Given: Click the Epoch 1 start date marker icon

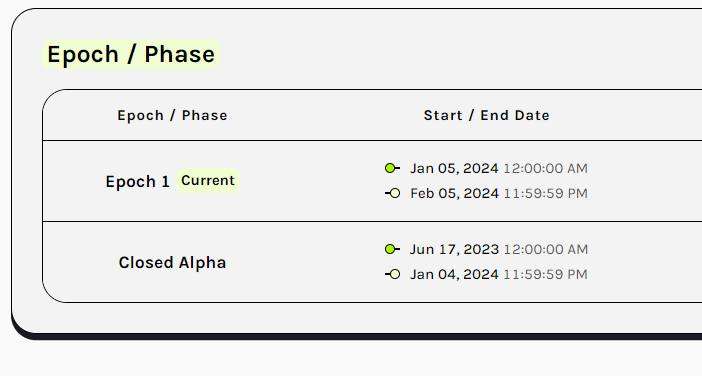Looking at the screenshot, I should [393, 168].
